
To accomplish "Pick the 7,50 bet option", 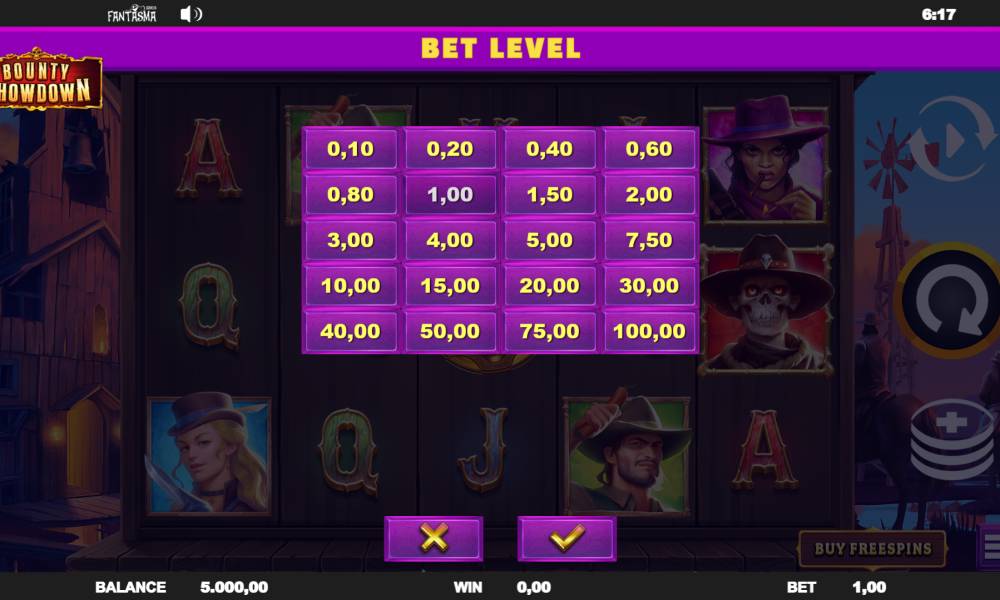I will pos(649,240).
